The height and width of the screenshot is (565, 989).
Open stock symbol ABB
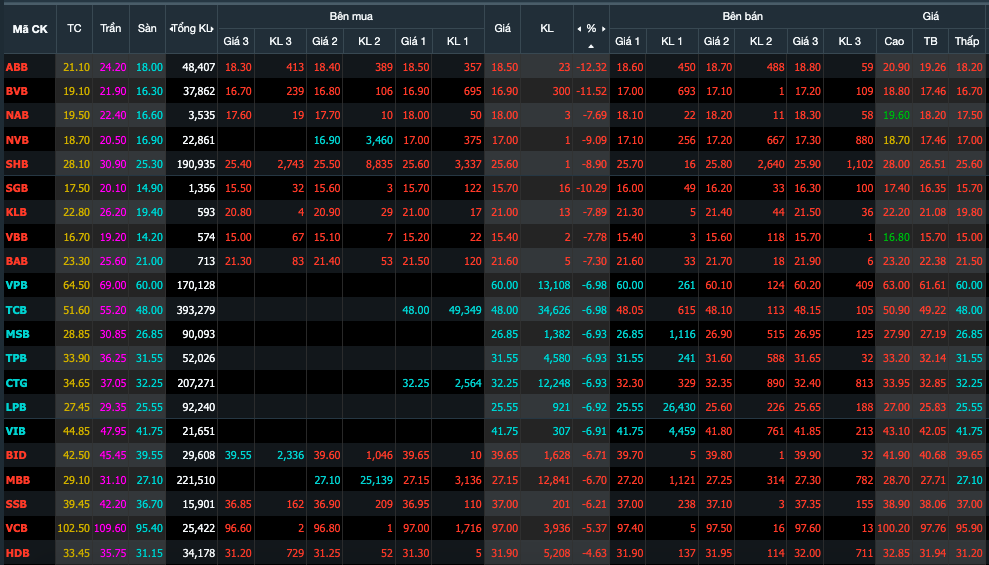pos(17,67)
